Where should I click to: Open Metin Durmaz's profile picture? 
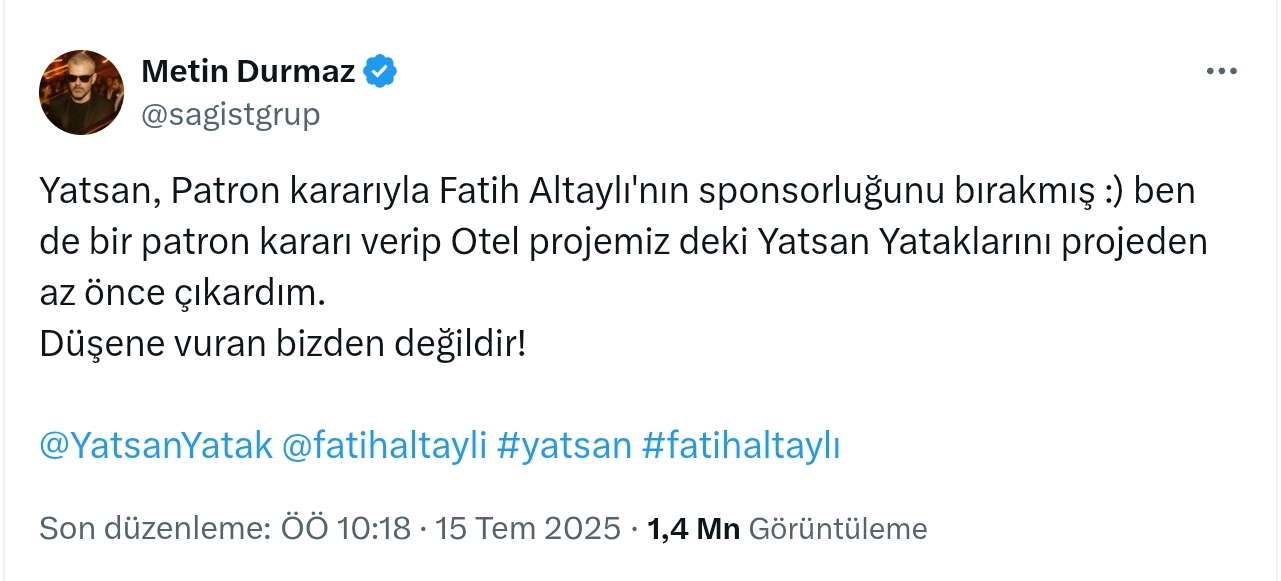(x=82, y=93)
